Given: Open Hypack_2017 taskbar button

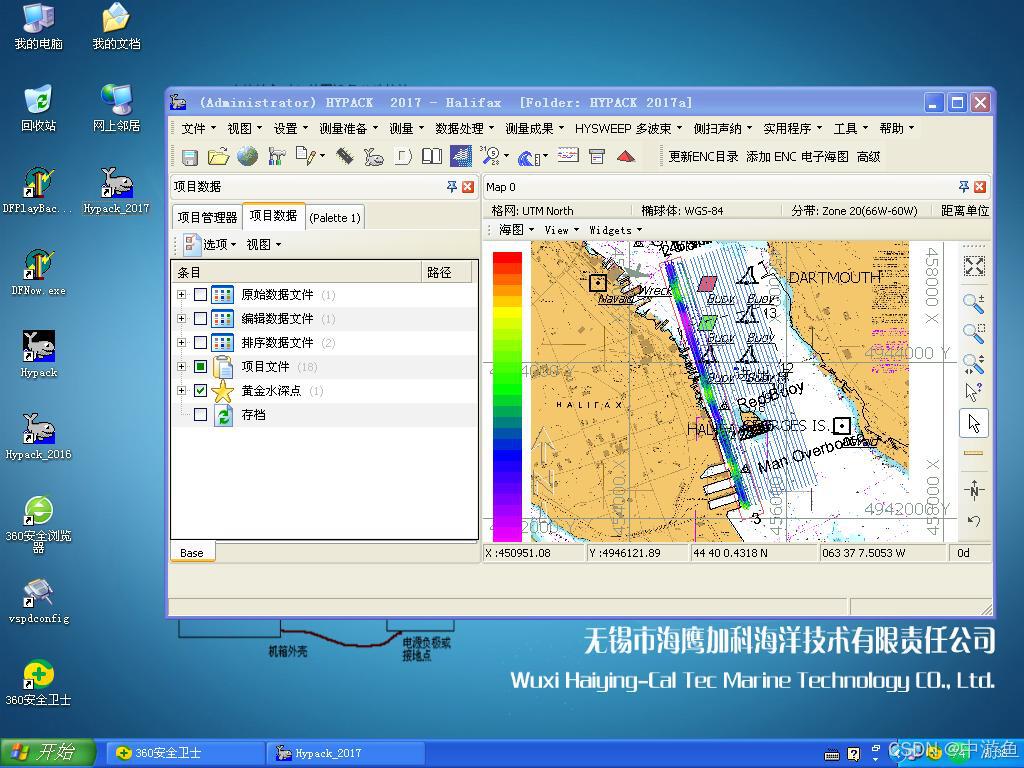Looking at the screenshot, I should [345, 753].
